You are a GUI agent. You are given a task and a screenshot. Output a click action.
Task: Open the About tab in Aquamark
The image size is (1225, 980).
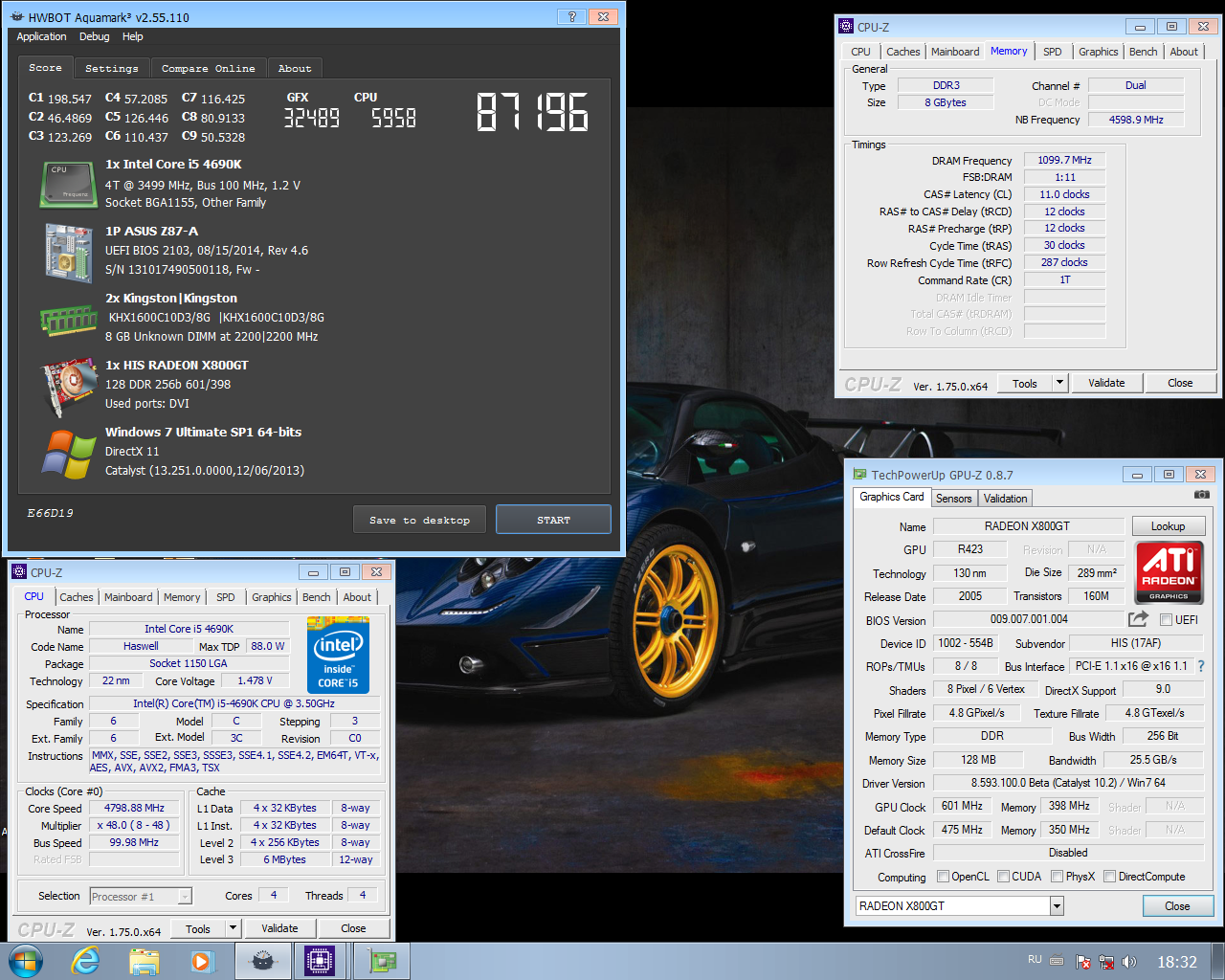(295, 68)
